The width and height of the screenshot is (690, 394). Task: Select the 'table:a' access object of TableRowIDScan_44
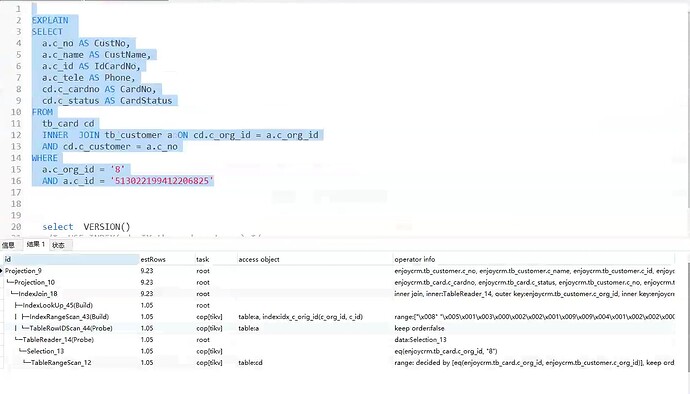[x=249, y=328]
